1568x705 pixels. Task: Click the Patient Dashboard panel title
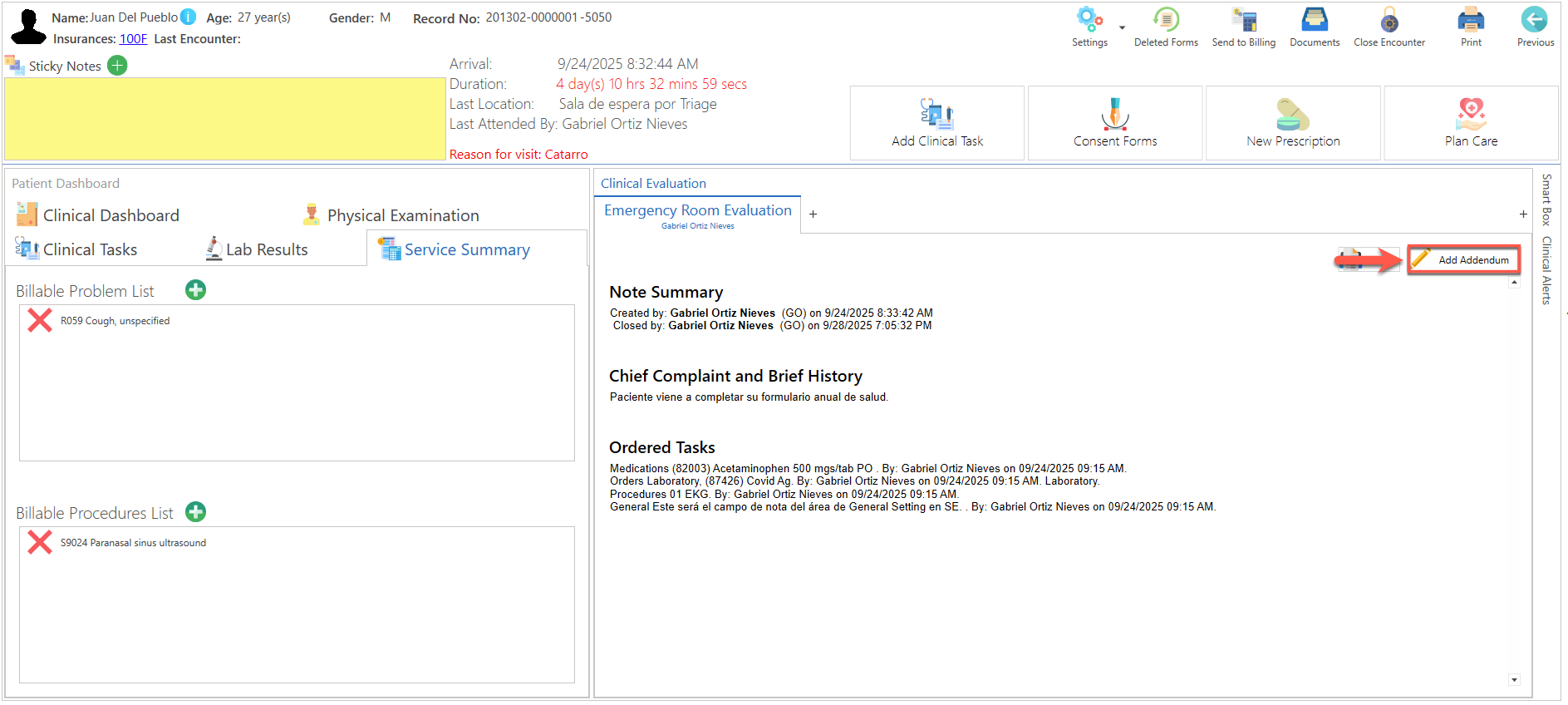coord(66,184)
